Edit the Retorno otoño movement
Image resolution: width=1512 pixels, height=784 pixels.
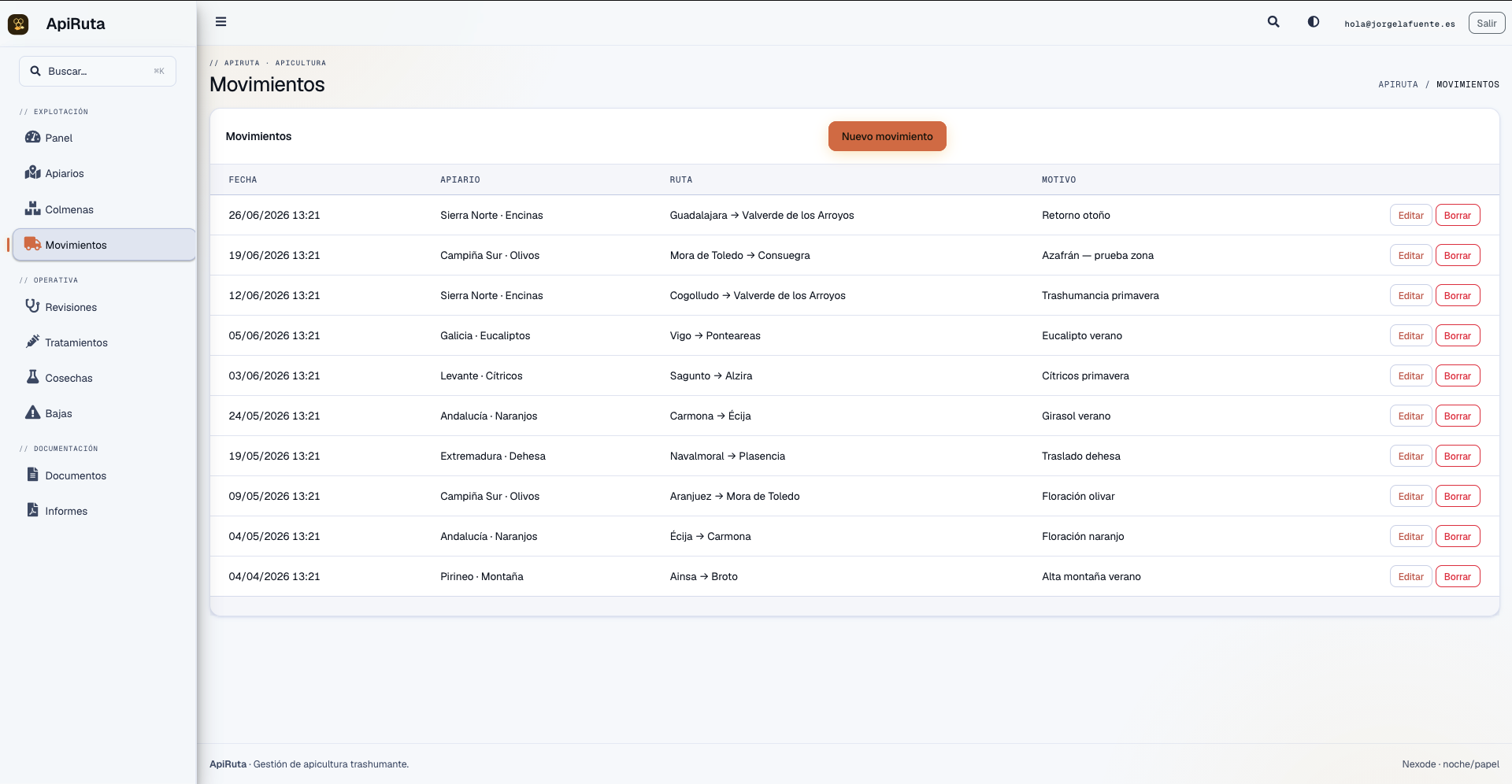pos(1410,216)
